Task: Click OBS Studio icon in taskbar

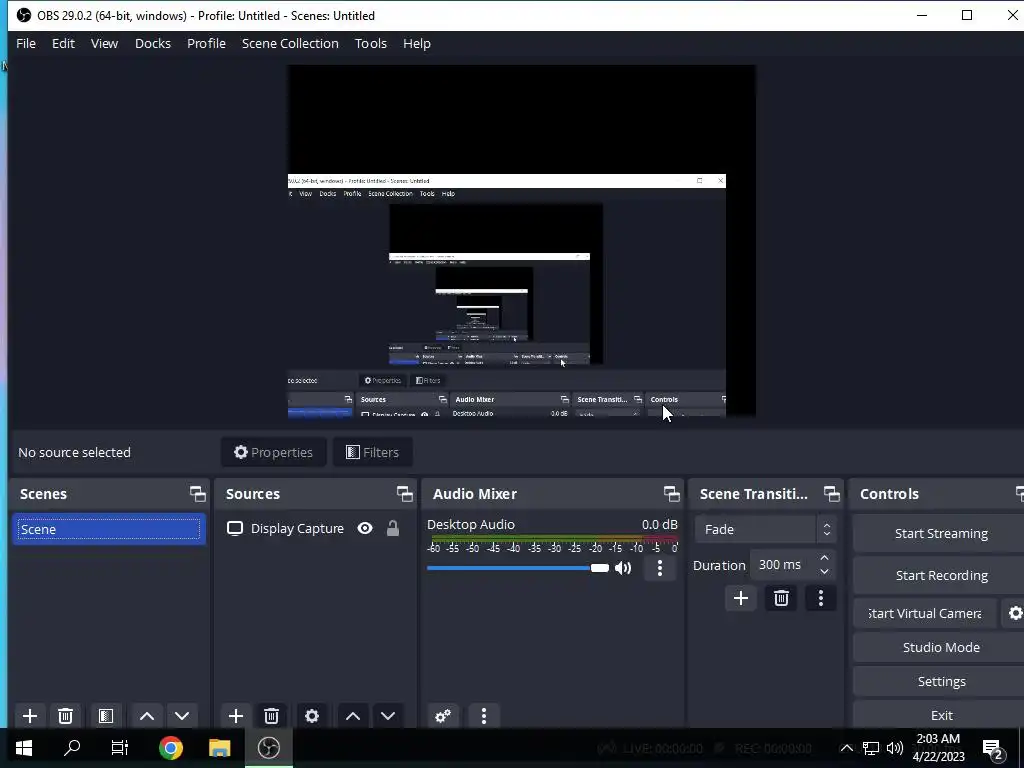Action: coord(268,748)
